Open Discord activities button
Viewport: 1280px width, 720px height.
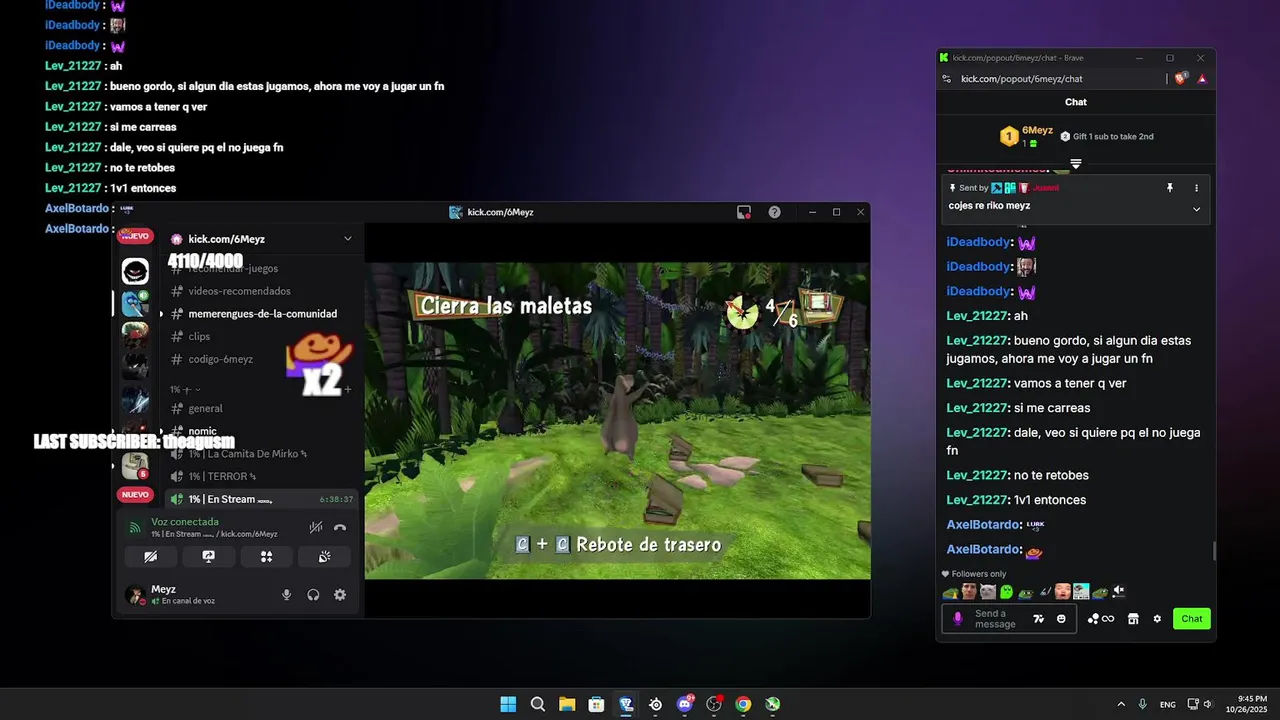266,557
